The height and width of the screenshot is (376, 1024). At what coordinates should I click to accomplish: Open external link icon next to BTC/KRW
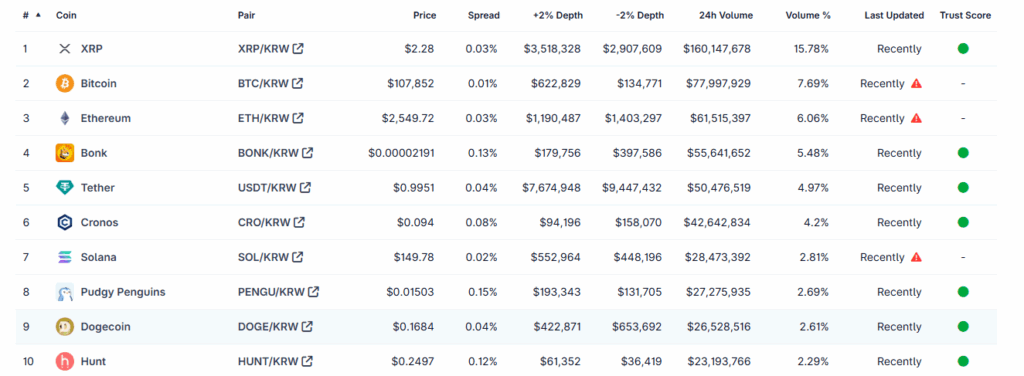point(297,83)
